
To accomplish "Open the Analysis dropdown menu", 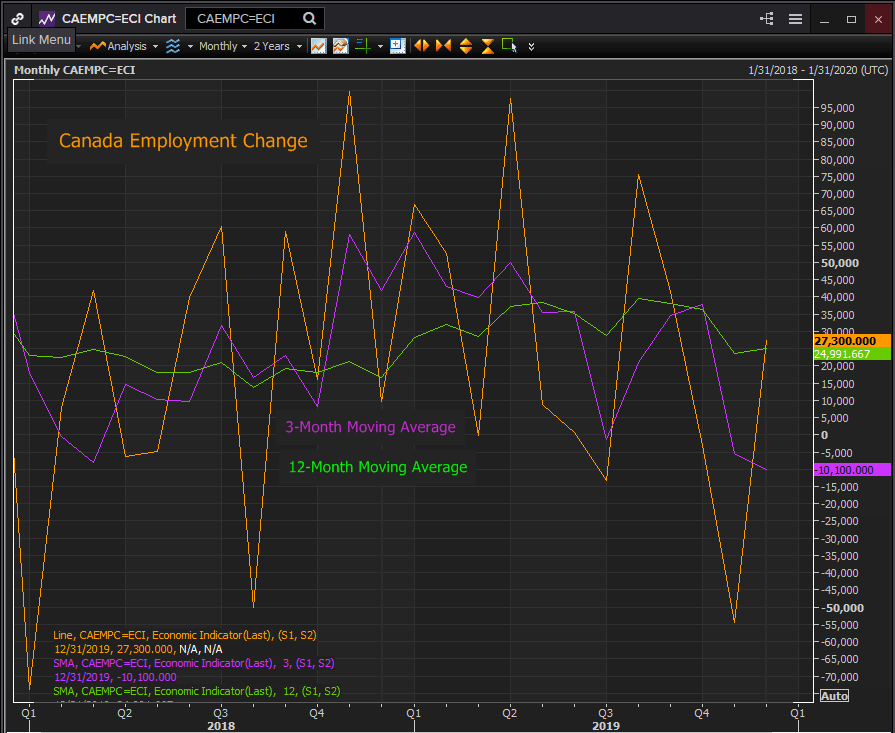I will tap(124, 46).
